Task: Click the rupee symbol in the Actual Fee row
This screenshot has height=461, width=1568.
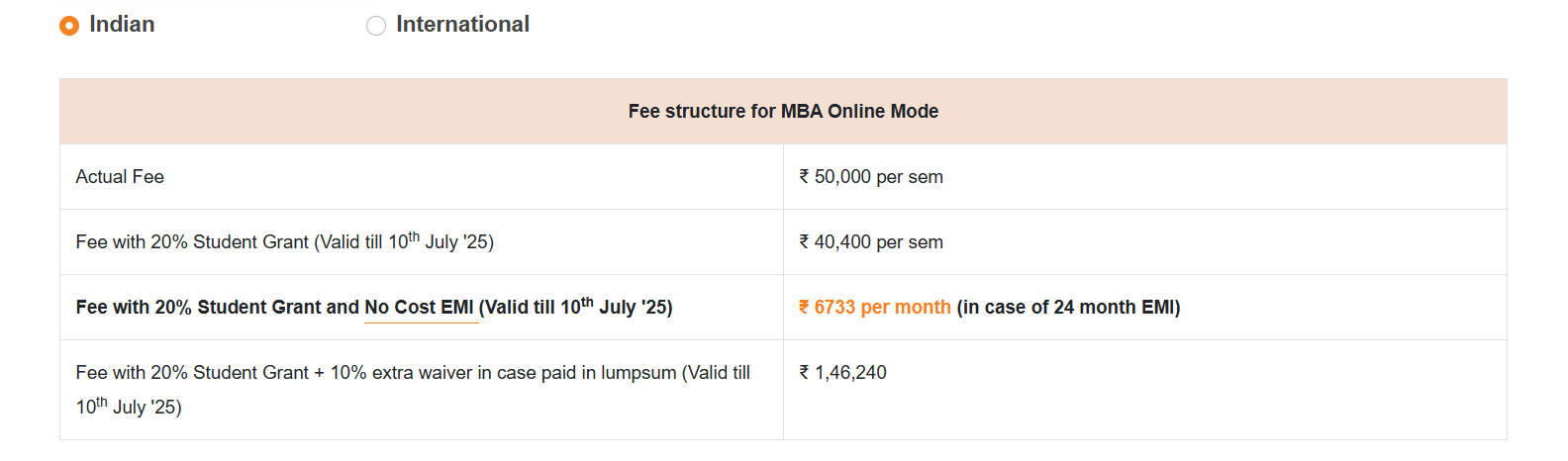Action: pos(804,177)
